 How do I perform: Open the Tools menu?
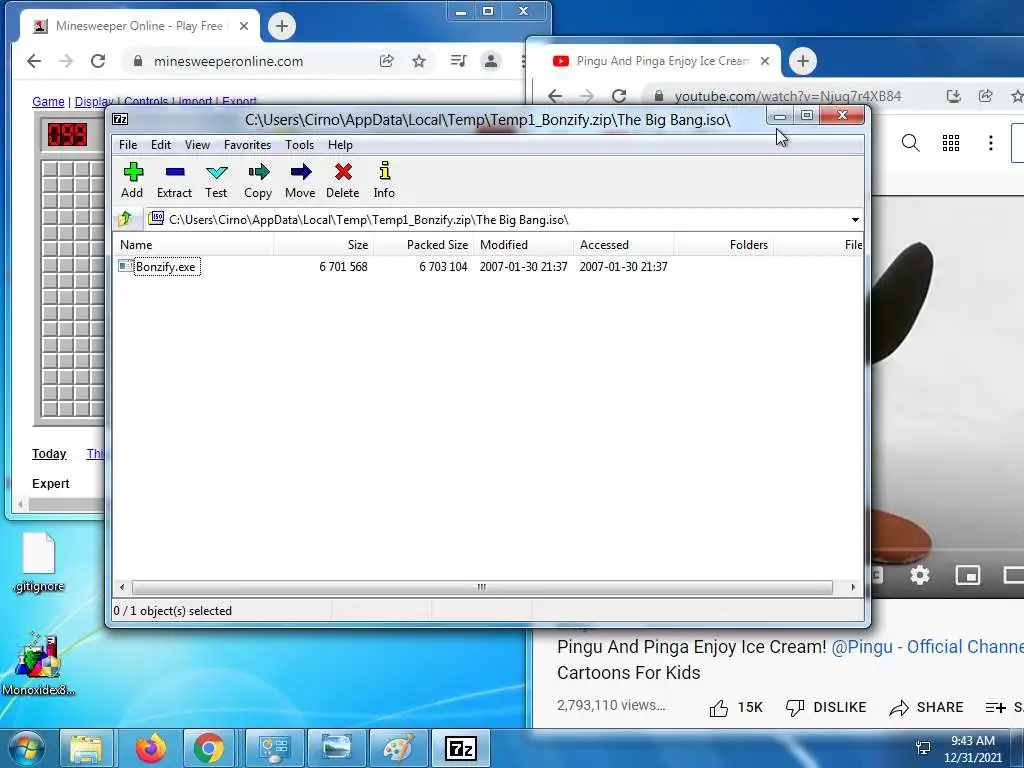(299, 145)
